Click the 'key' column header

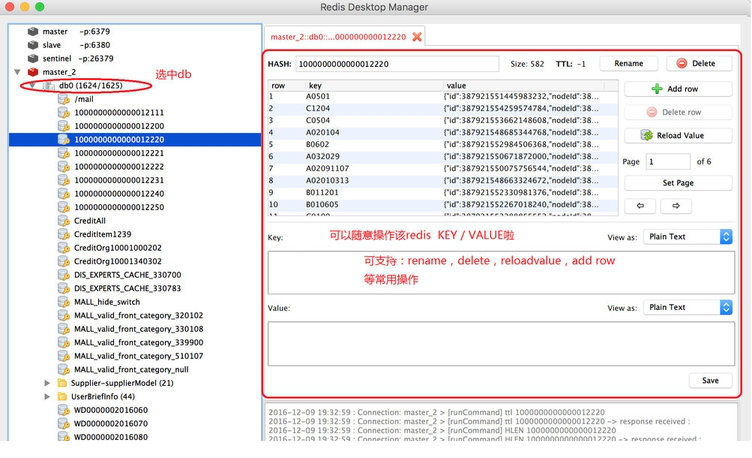[x=374, y=85]
